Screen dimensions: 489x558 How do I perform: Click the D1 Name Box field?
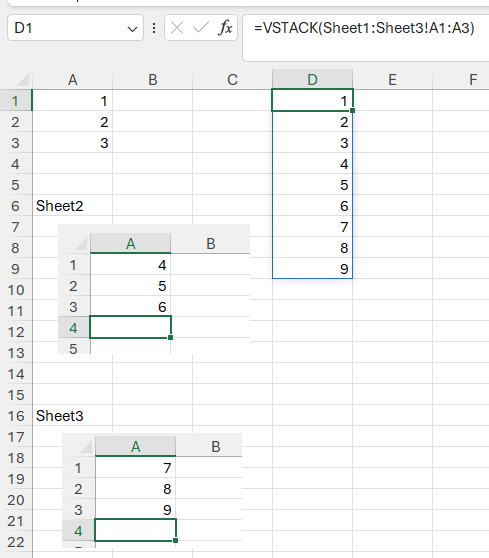click(75, 28)
